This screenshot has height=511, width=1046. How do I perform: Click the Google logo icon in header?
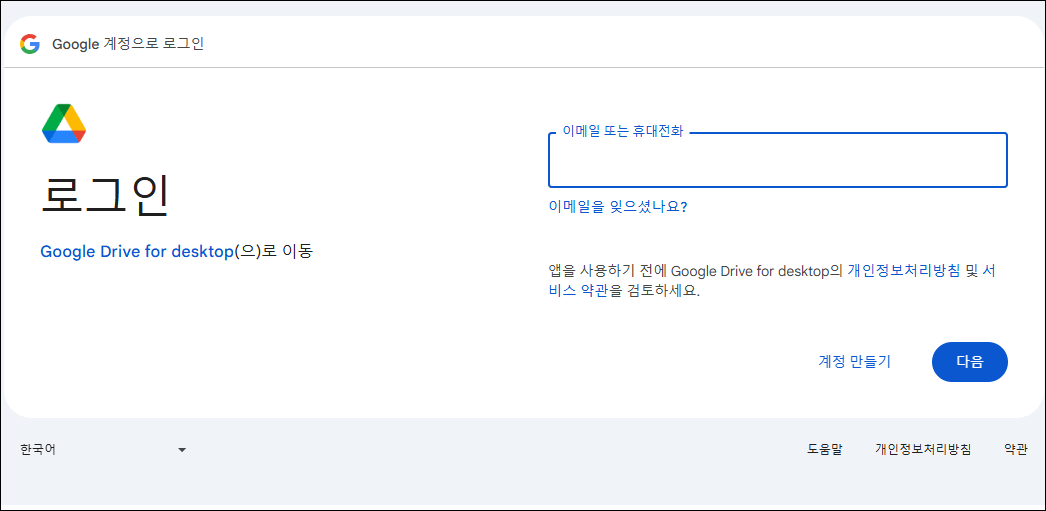30,44
